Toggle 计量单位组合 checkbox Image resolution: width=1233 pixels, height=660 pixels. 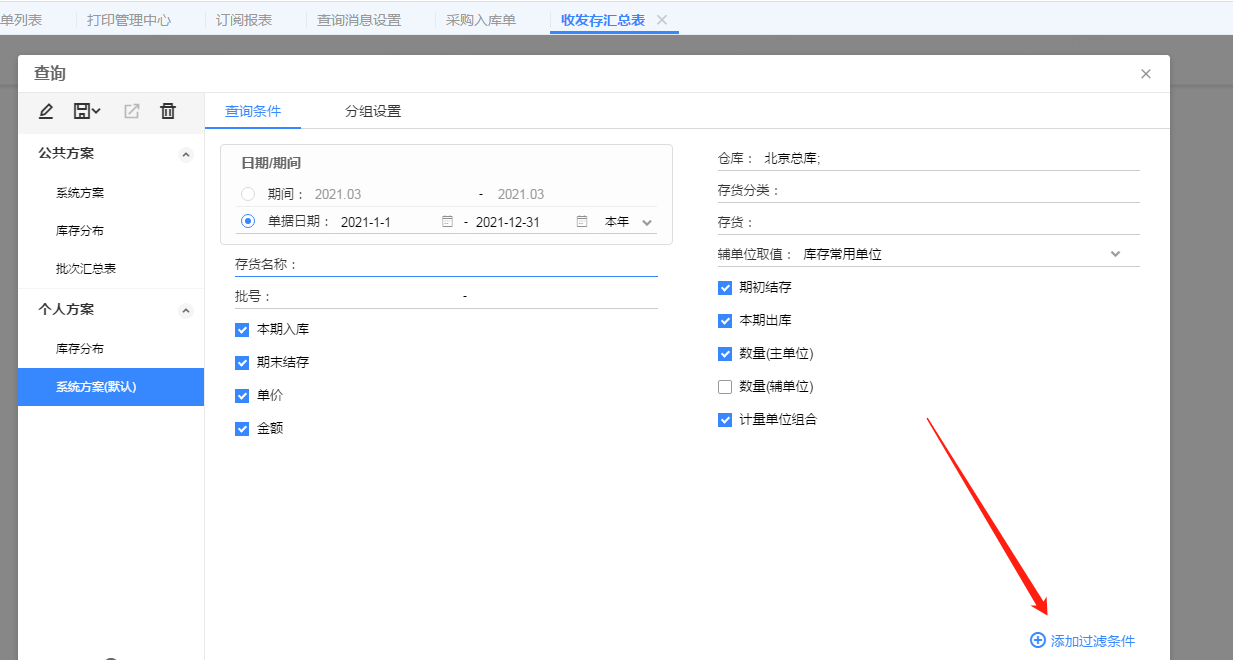click(725, 420)
